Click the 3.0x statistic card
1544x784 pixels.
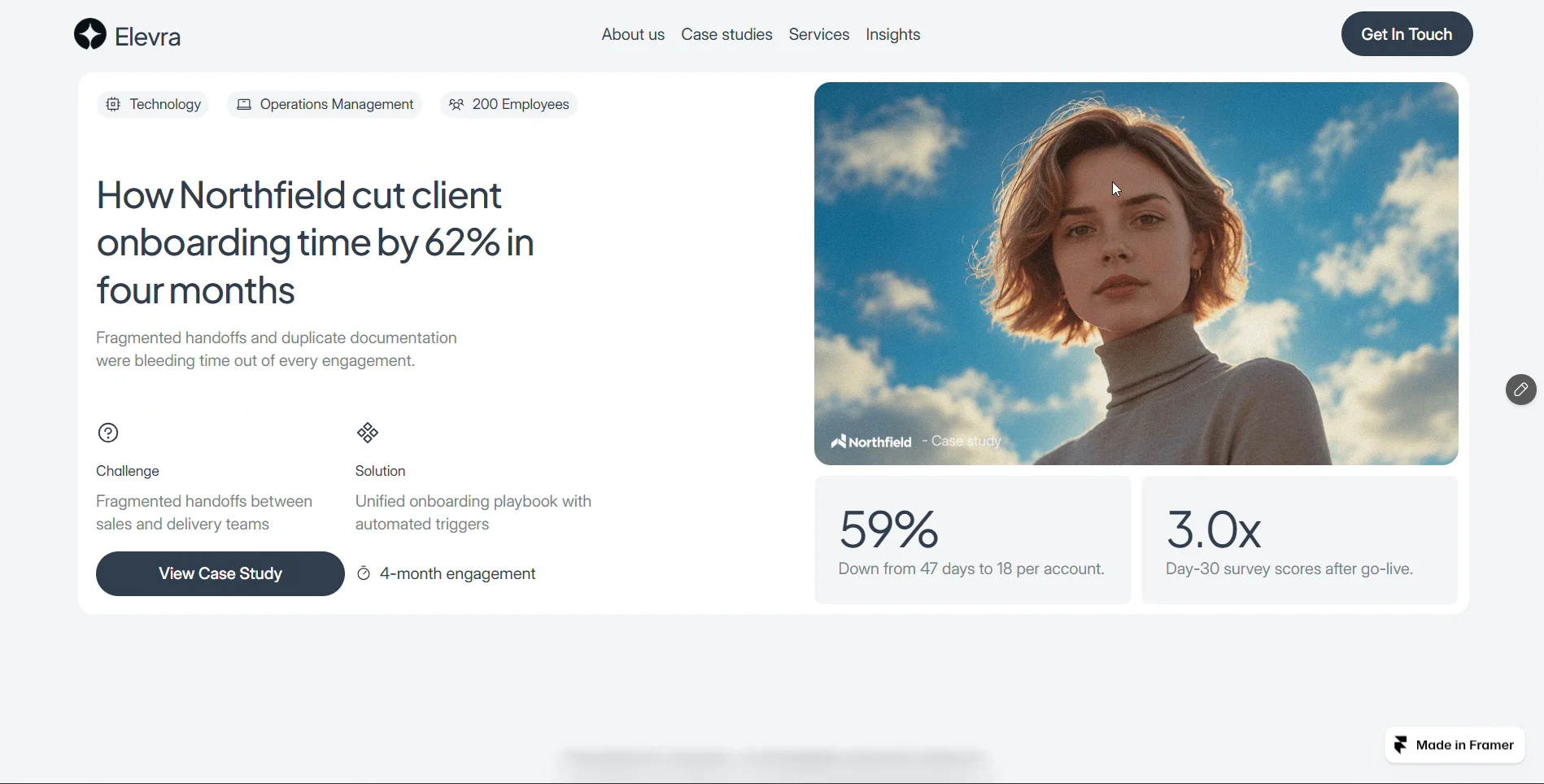pos(1300,540)
